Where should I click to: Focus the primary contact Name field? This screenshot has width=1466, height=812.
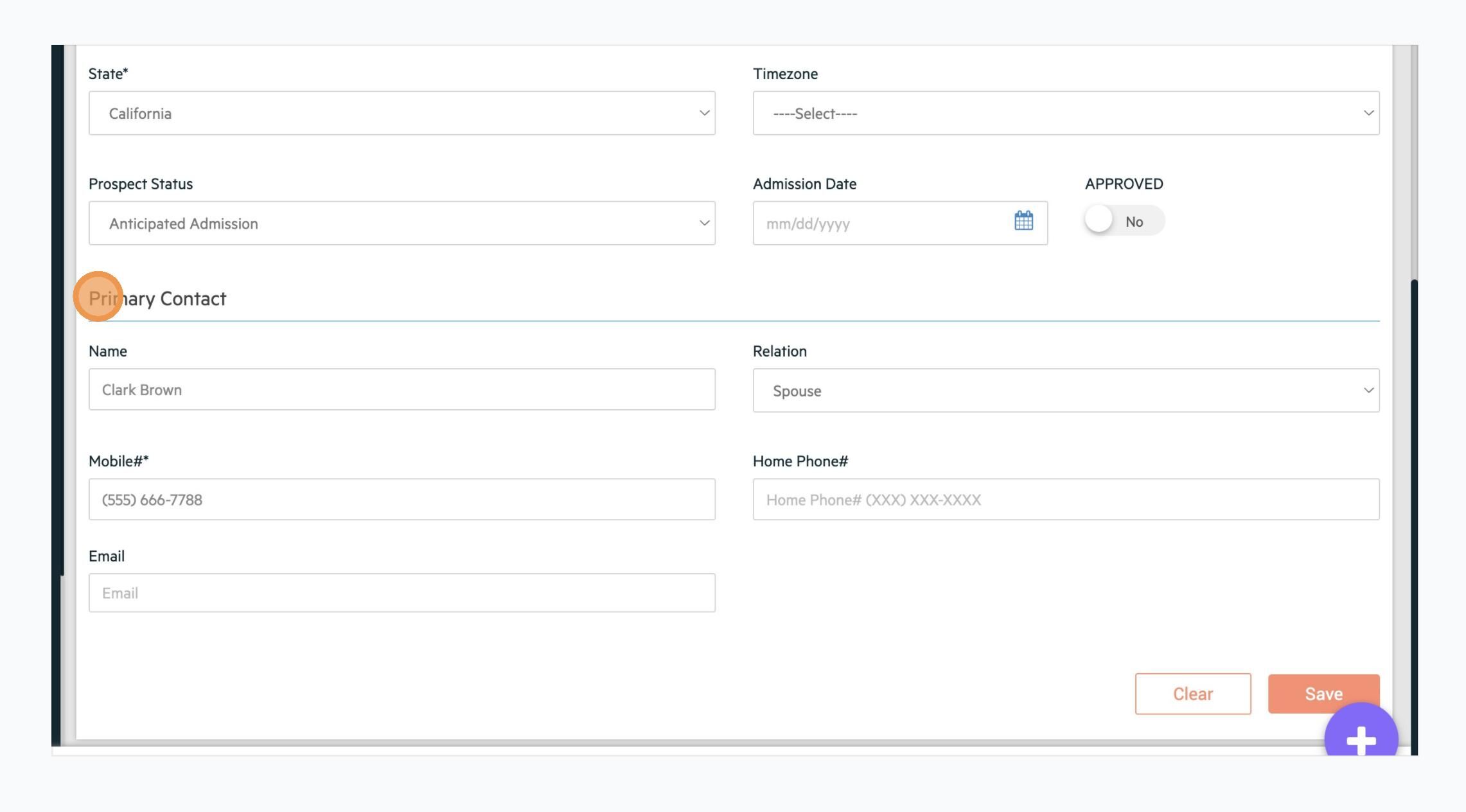pos(402,389)
